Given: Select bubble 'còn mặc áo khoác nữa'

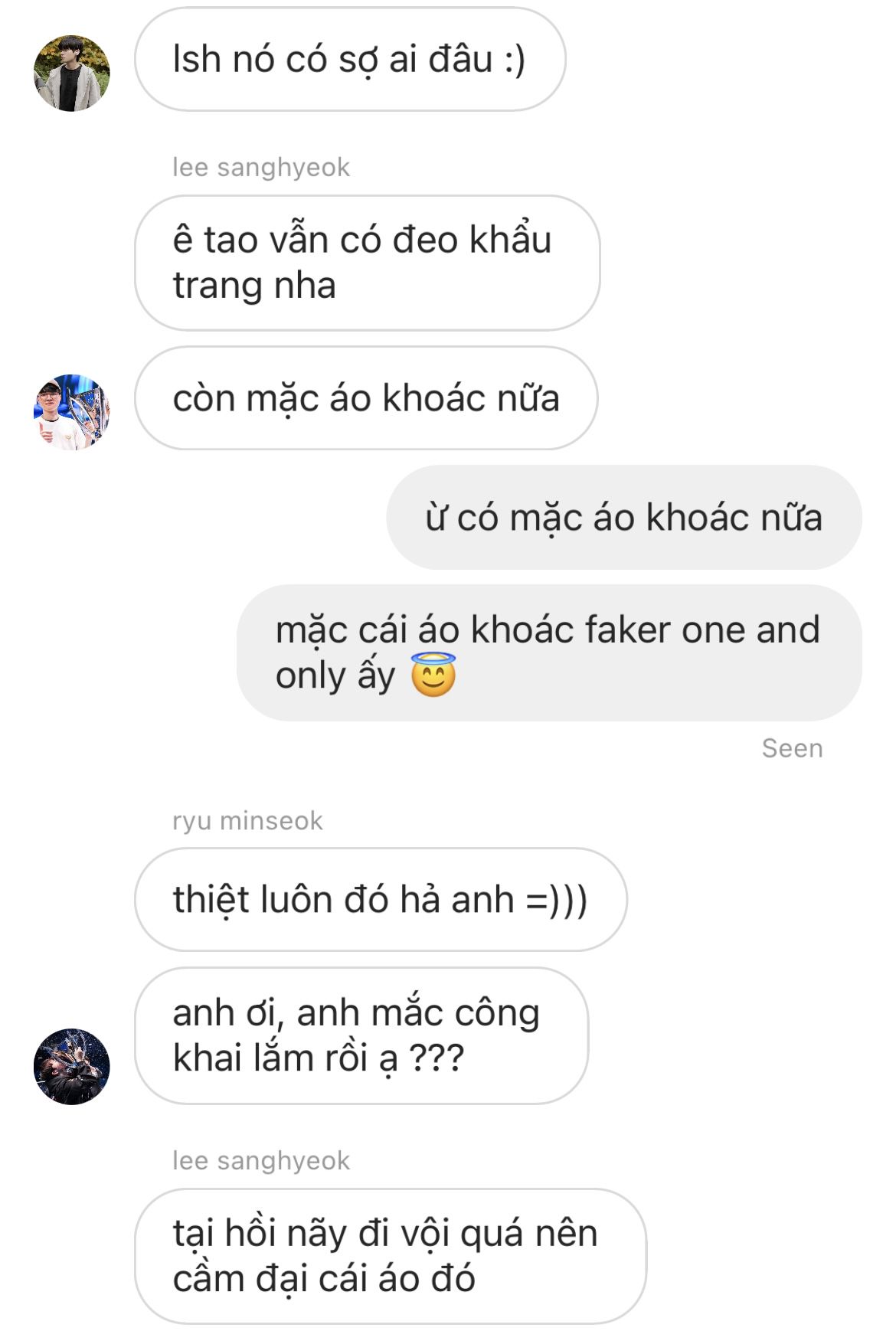Looking at the screenshot, I should (366, 398).
